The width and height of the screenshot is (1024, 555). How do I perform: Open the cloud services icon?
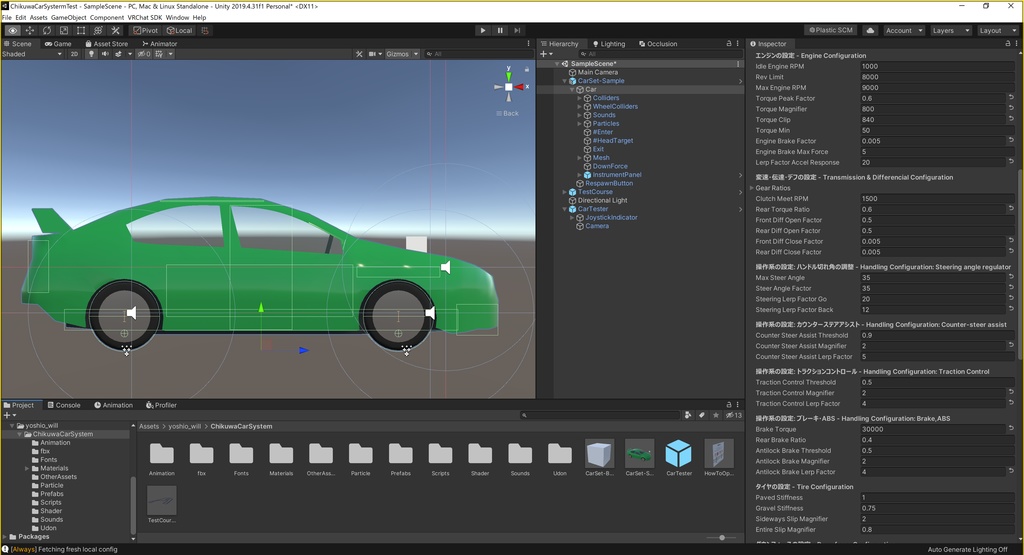(x=871, y=30)
